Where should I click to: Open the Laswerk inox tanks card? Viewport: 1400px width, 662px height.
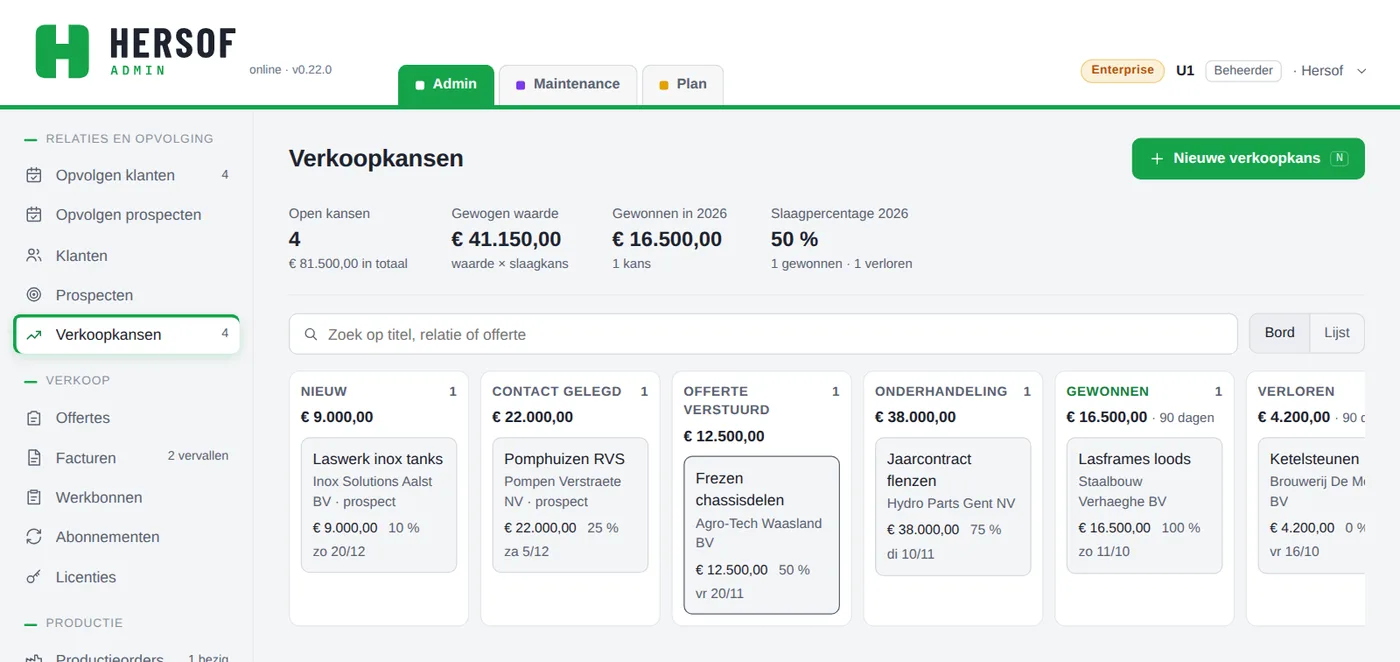[x=379, y=505]
